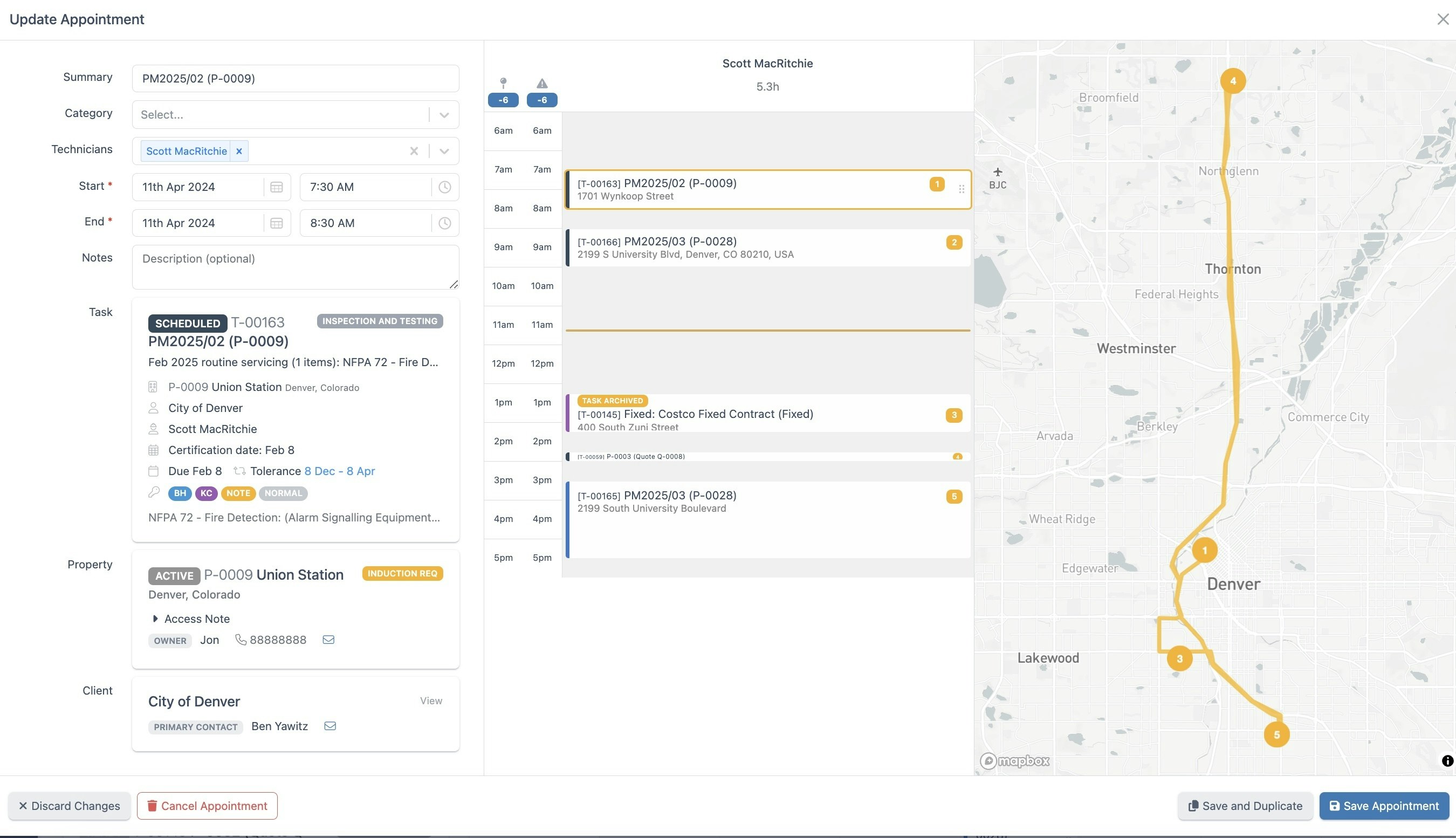Screen dimensions: 1456x838
Task: Click Discard Changes button
Action: tap(69, 806)
